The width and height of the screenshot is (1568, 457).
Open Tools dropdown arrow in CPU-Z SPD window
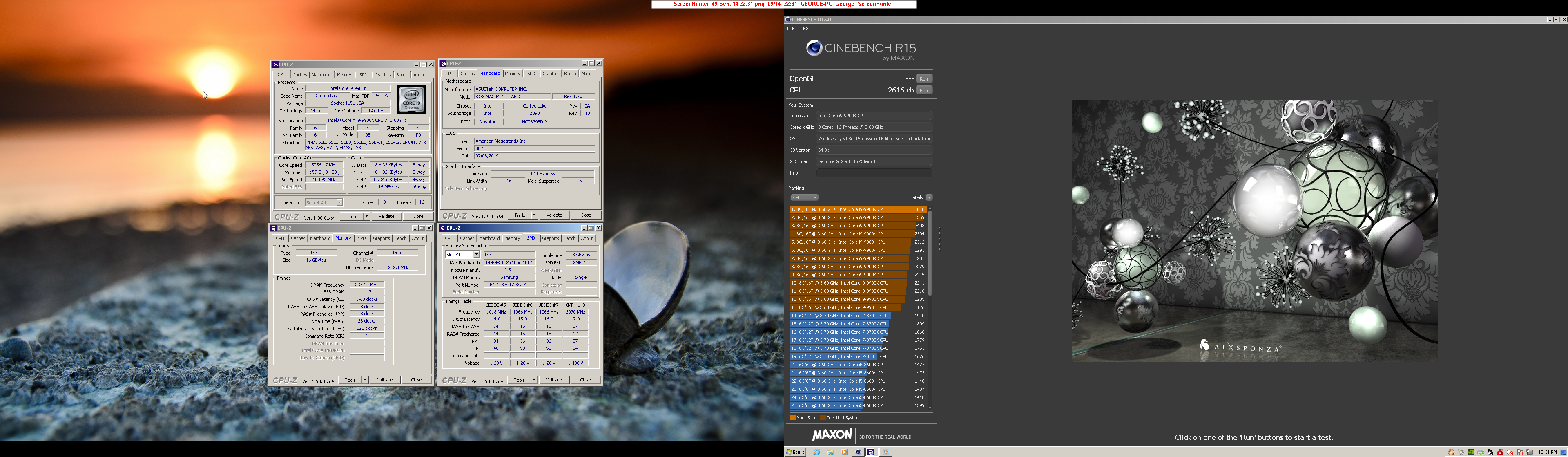coord(534,380)
